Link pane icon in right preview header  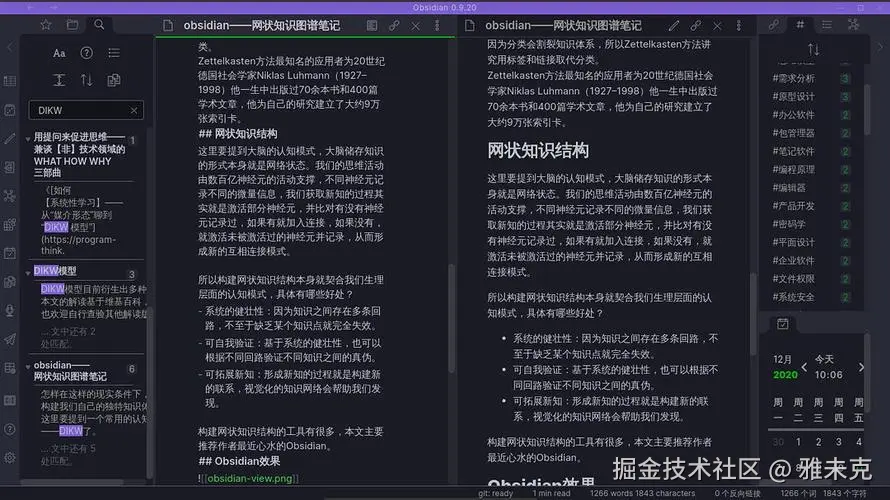695,26
